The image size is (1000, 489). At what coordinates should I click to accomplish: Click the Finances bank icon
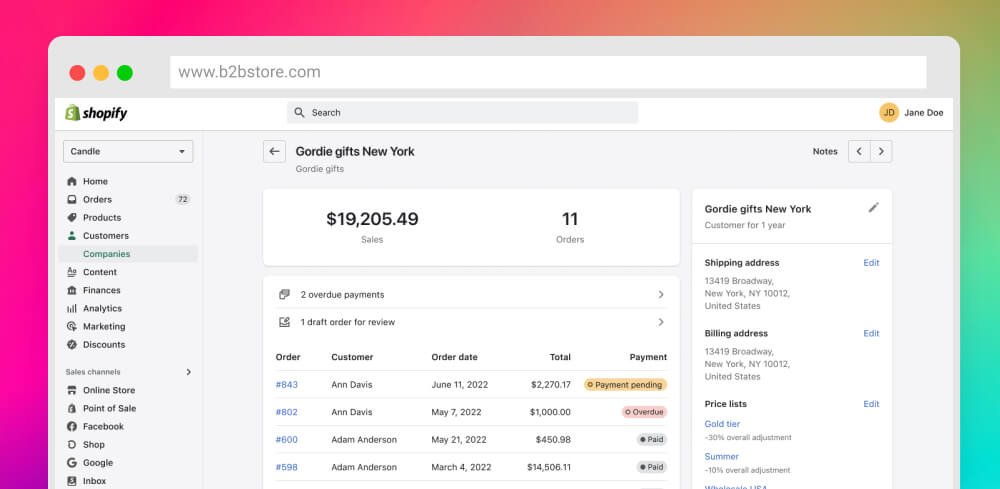(72, 290)
